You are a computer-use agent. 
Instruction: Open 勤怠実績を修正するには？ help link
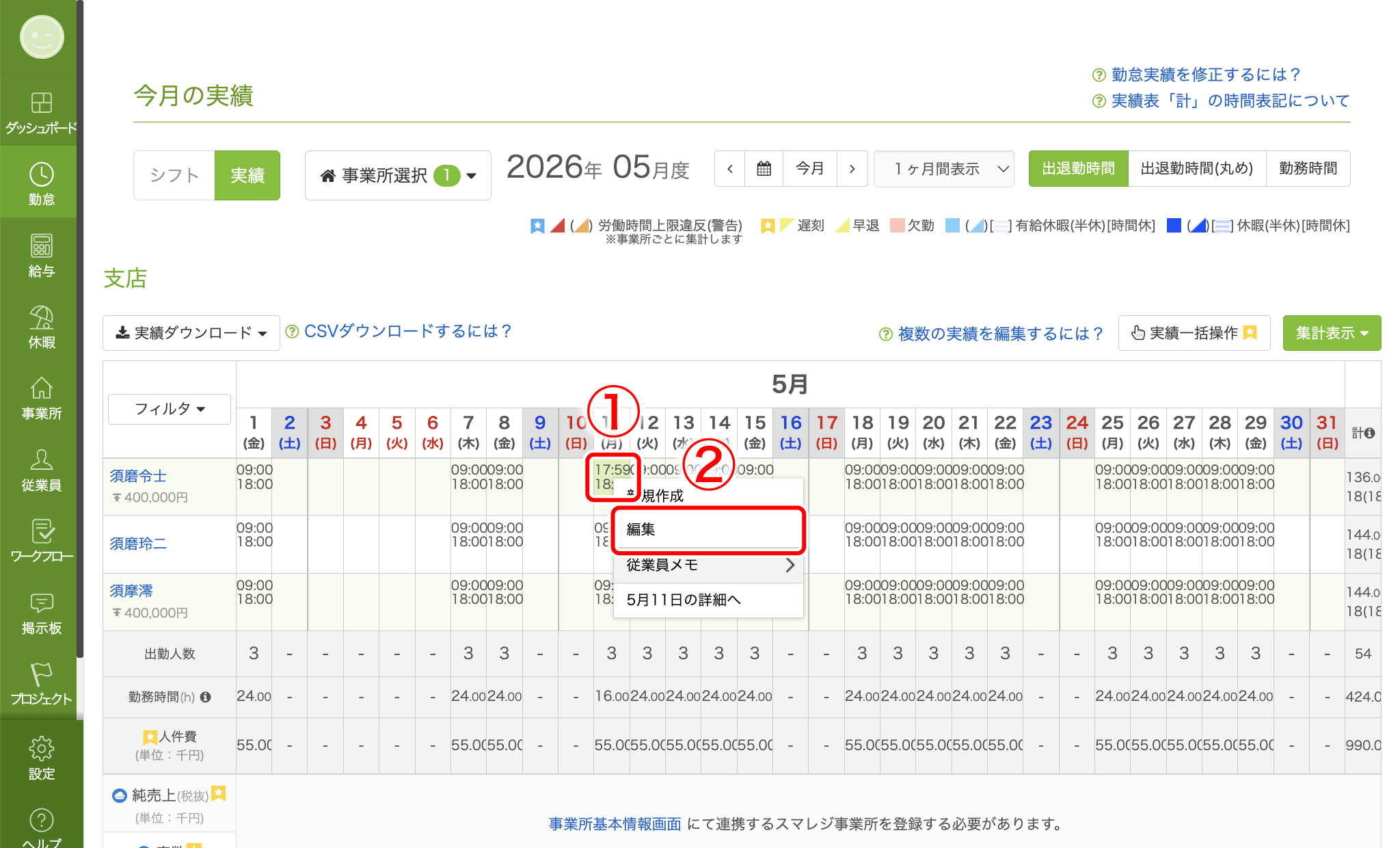click(1205, 75)
